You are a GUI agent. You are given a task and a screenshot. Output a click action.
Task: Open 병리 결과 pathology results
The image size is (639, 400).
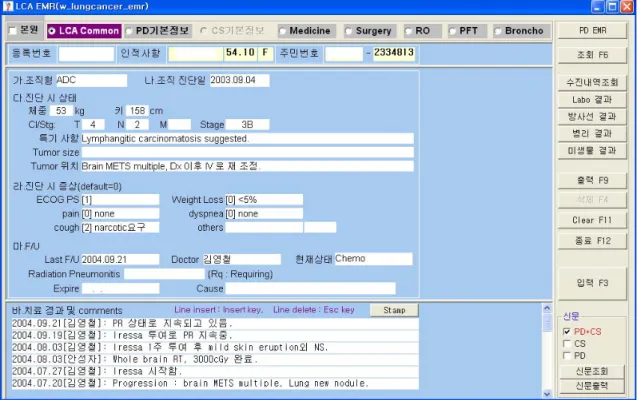click(x=592, y=134)
